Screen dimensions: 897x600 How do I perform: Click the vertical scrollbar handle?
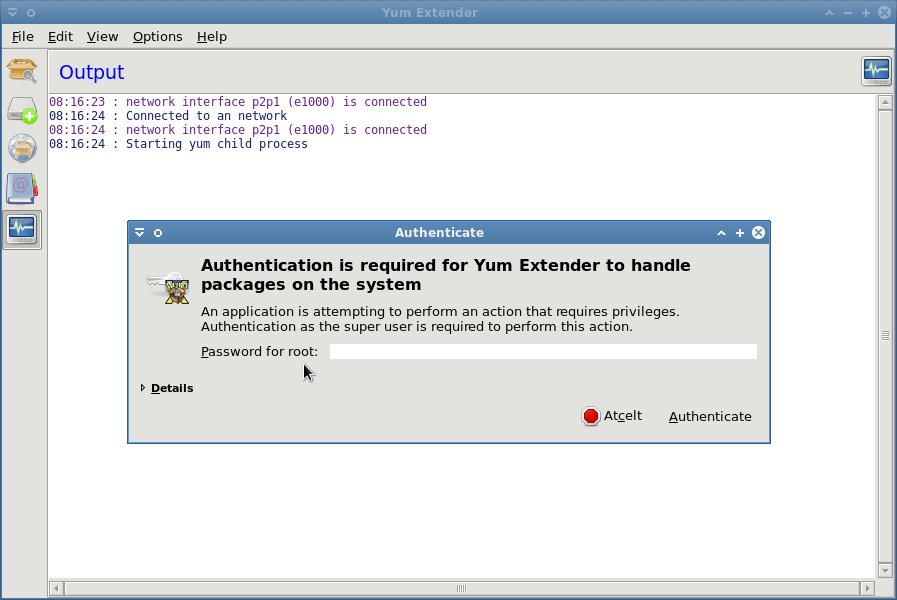click(885, 336)
